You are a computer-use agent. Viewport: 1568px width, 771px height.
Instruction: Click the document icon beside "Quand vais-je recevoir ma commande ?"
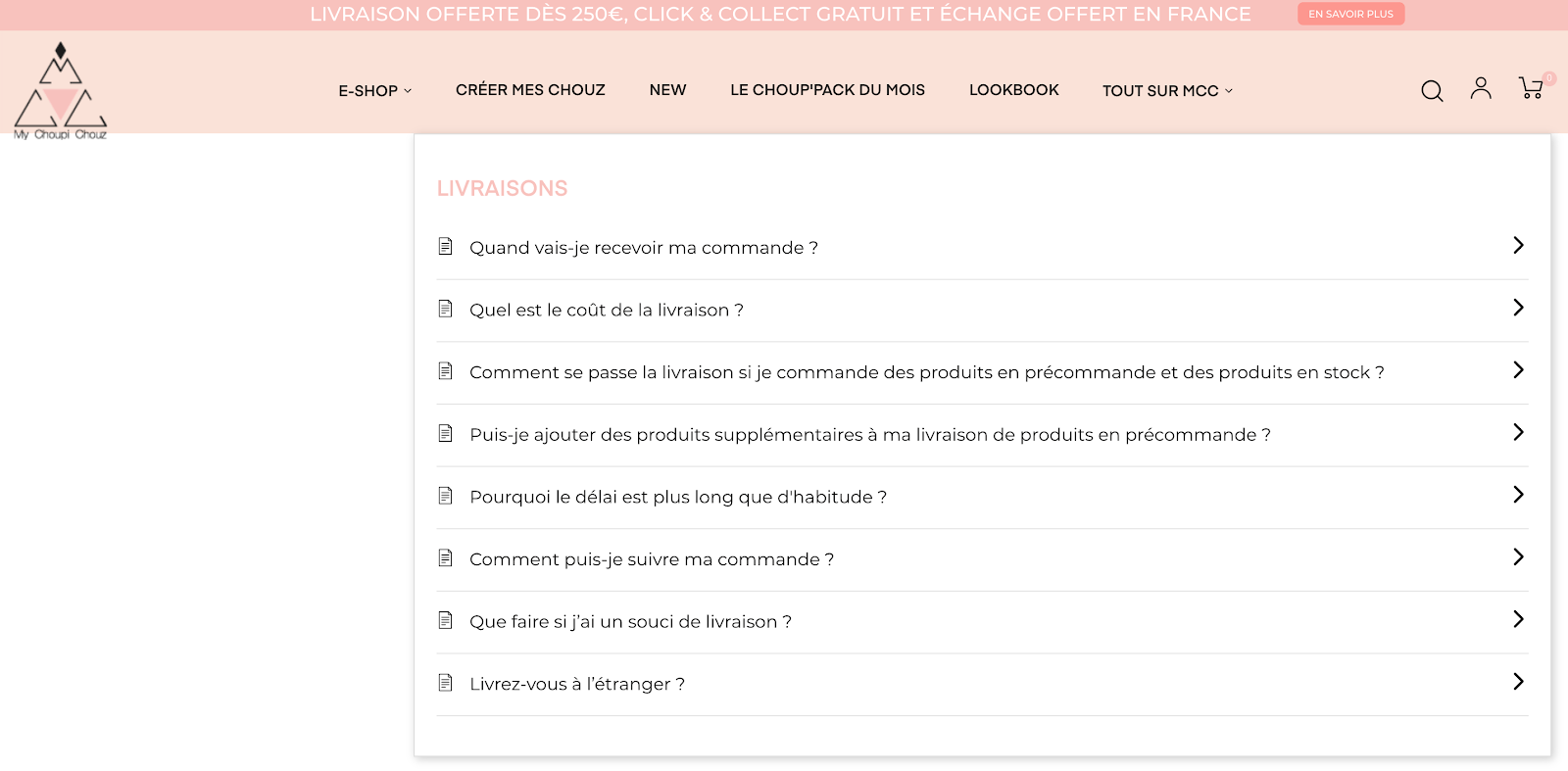[447, 246]
